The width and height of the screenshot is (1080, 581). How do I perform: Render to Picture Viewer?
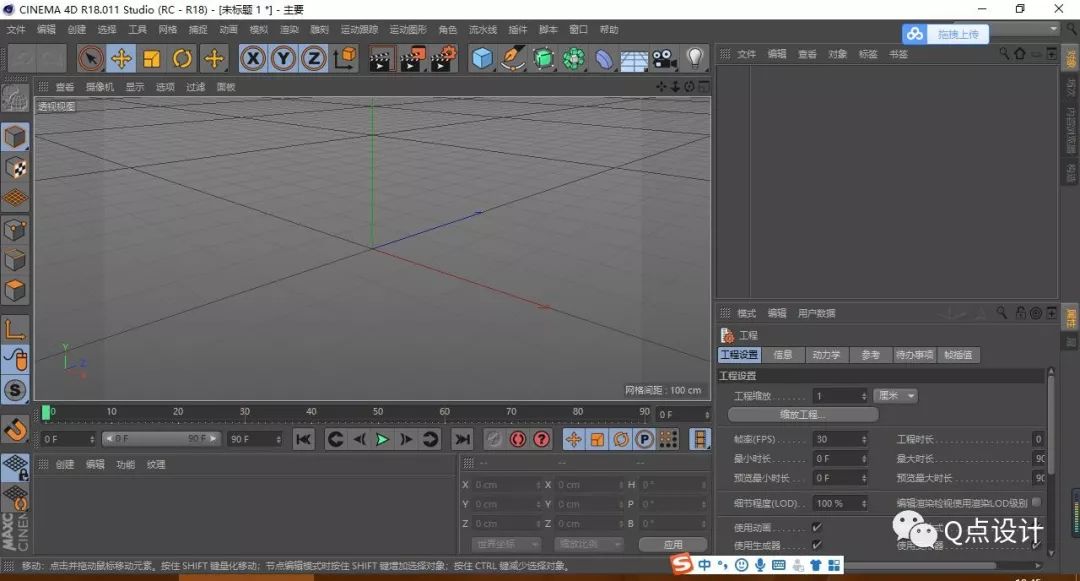pyautogui.click(x=412, y=59)
